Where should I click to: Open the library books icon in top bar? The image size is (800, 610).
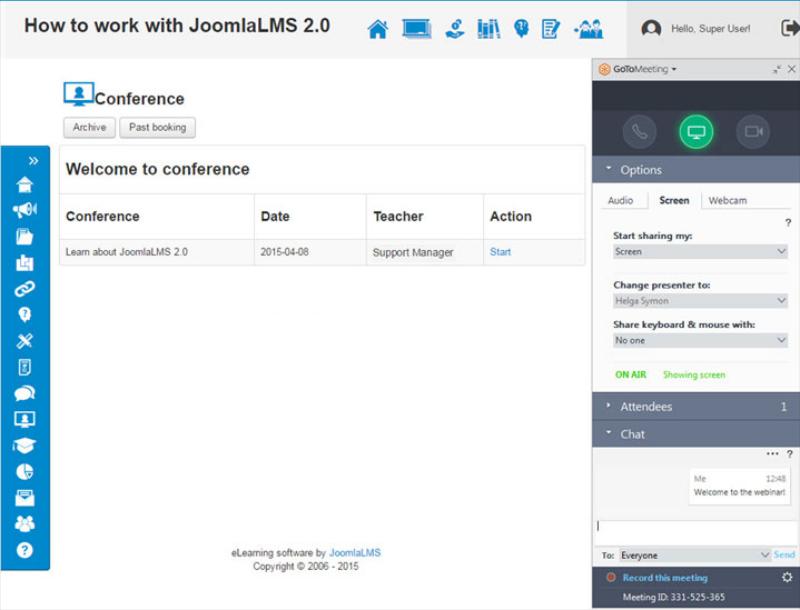[488, 29]
